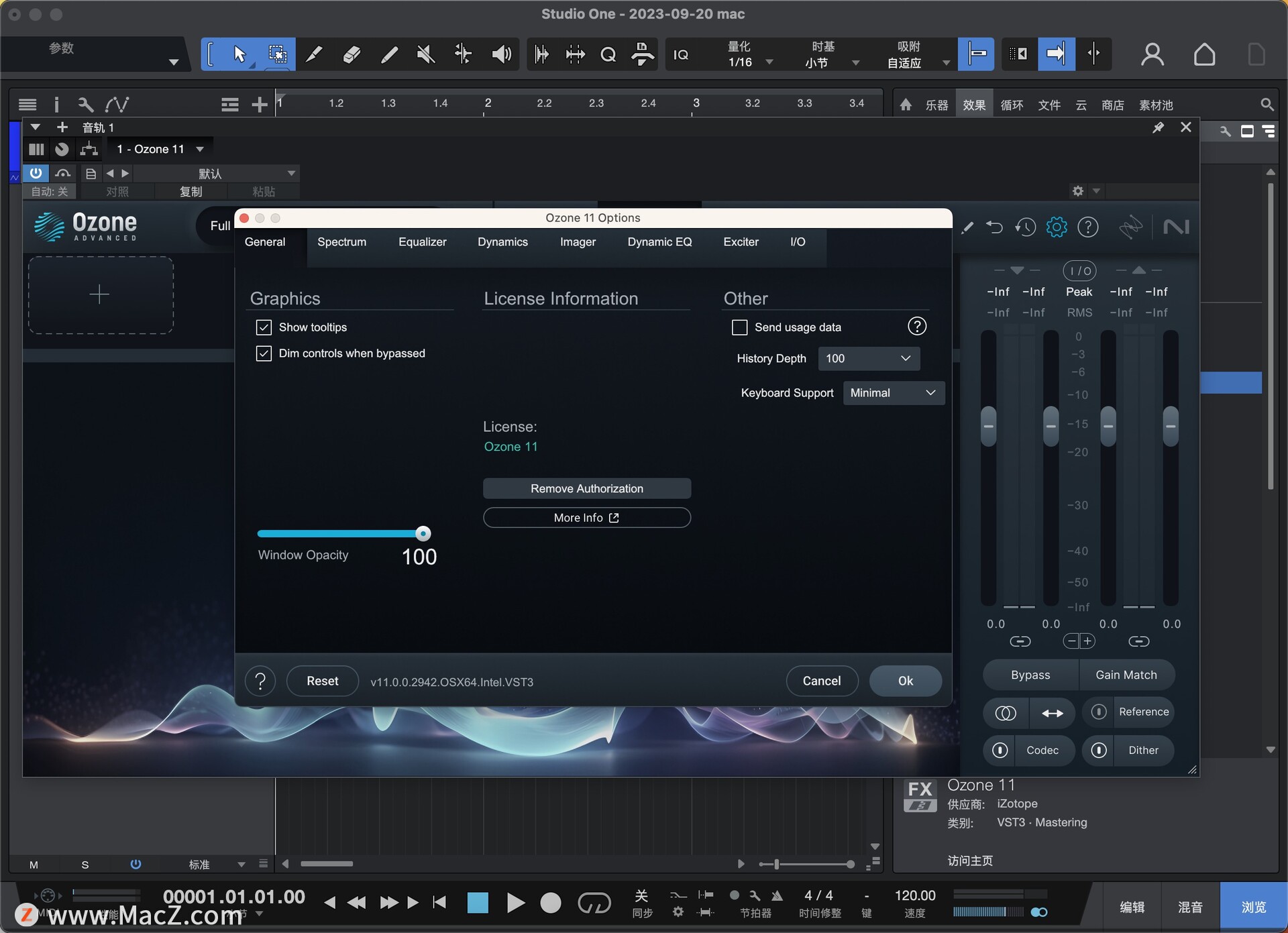Click Cancel in Options dialog

tap(822, 681)
